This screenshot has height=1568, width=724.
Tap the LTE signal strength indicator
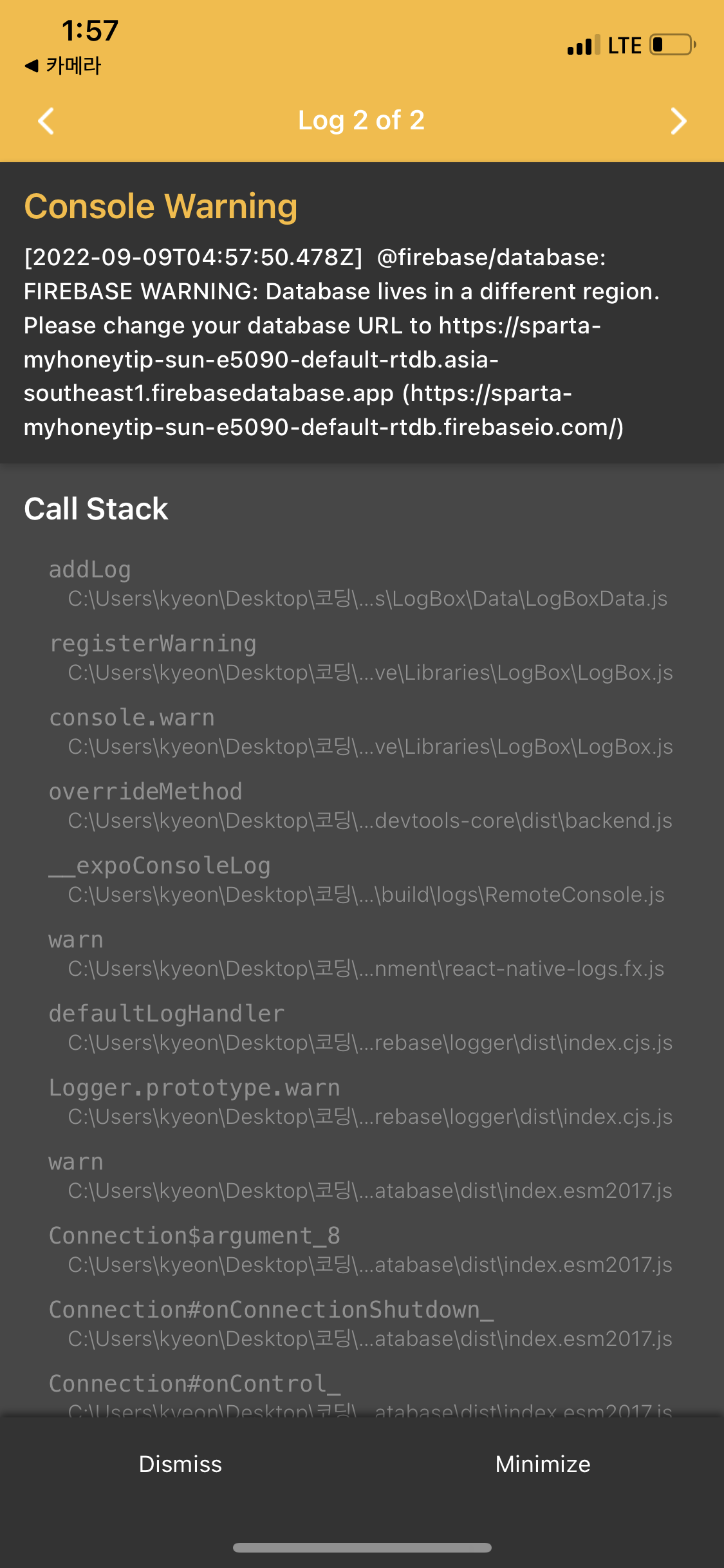click(x=584, y=45)
